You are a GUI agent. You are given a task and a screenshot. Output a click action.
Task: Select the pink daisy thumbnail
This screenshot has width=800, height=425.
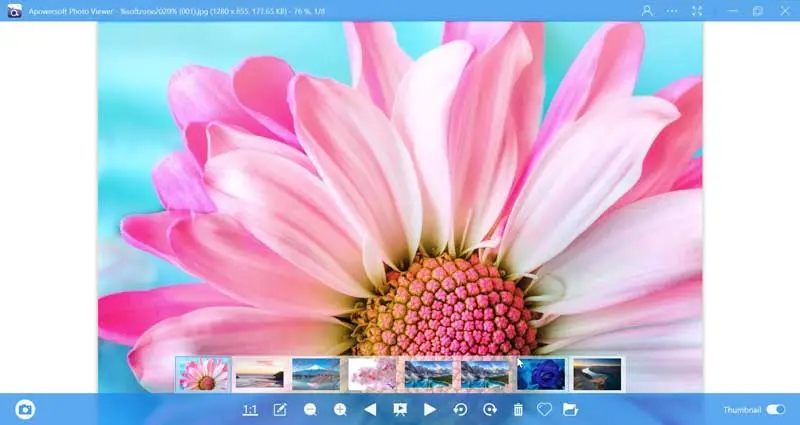[x=204, y=374]
